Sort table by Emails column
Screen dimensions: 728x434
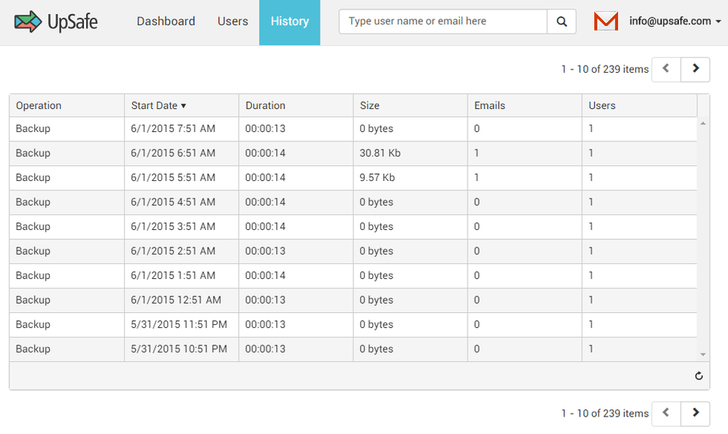pos(489,106)
